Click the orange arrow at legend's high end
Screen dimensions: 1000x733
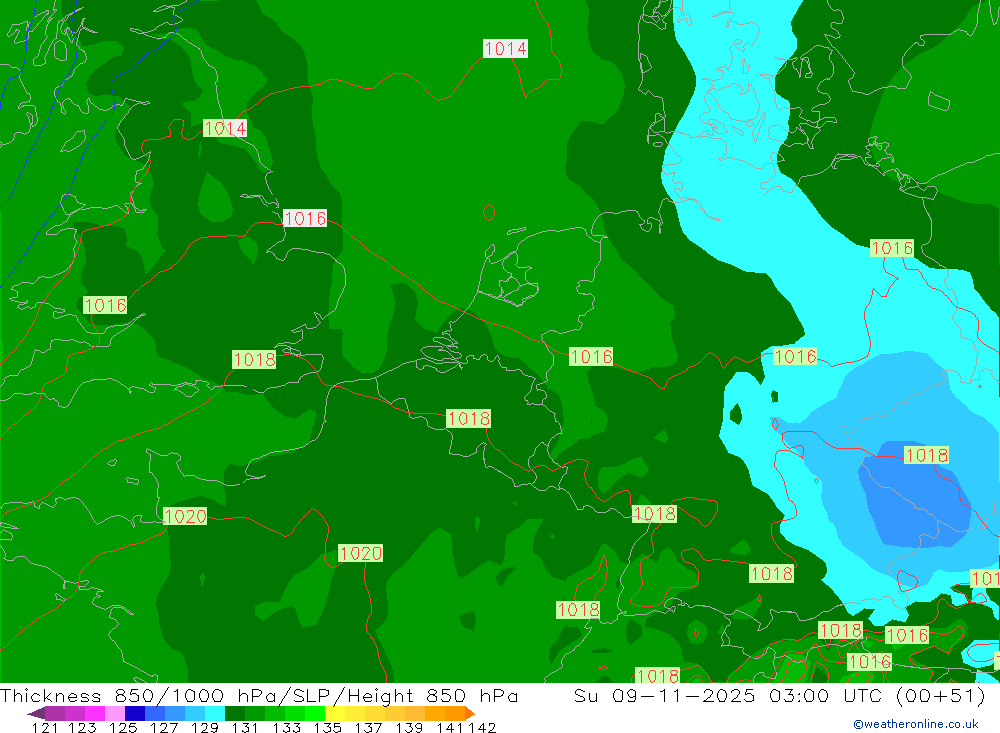click(x=470, y=713)
